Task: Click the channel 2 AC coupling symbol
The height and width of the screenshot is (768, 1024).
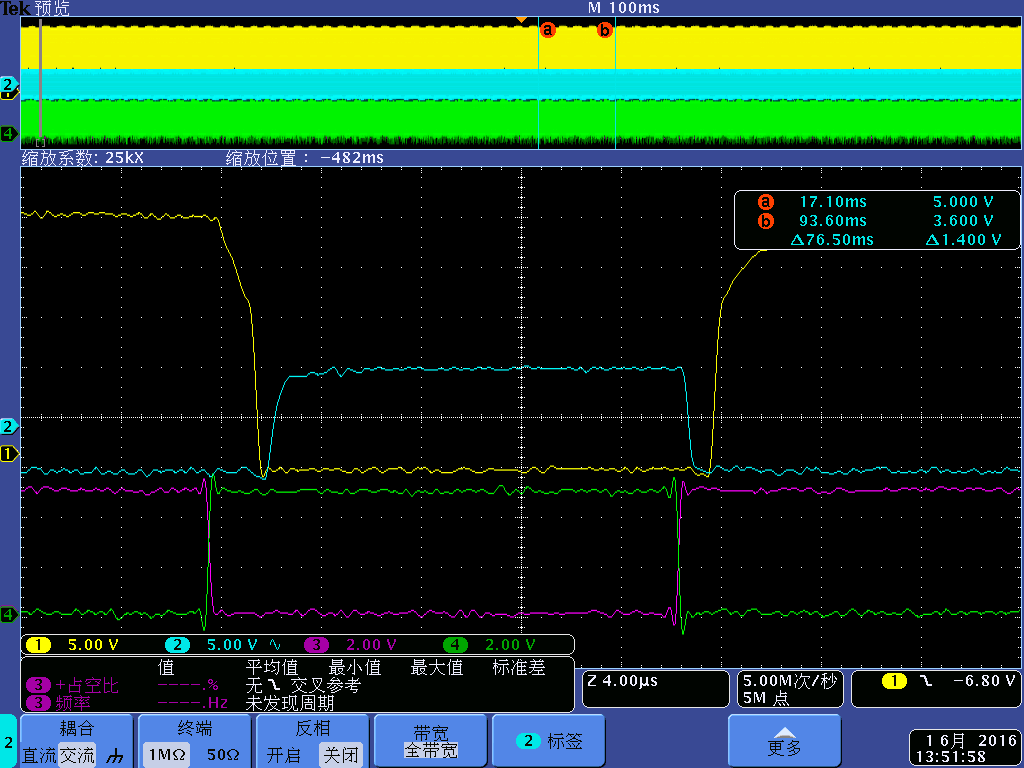Action: pos(275,645)
